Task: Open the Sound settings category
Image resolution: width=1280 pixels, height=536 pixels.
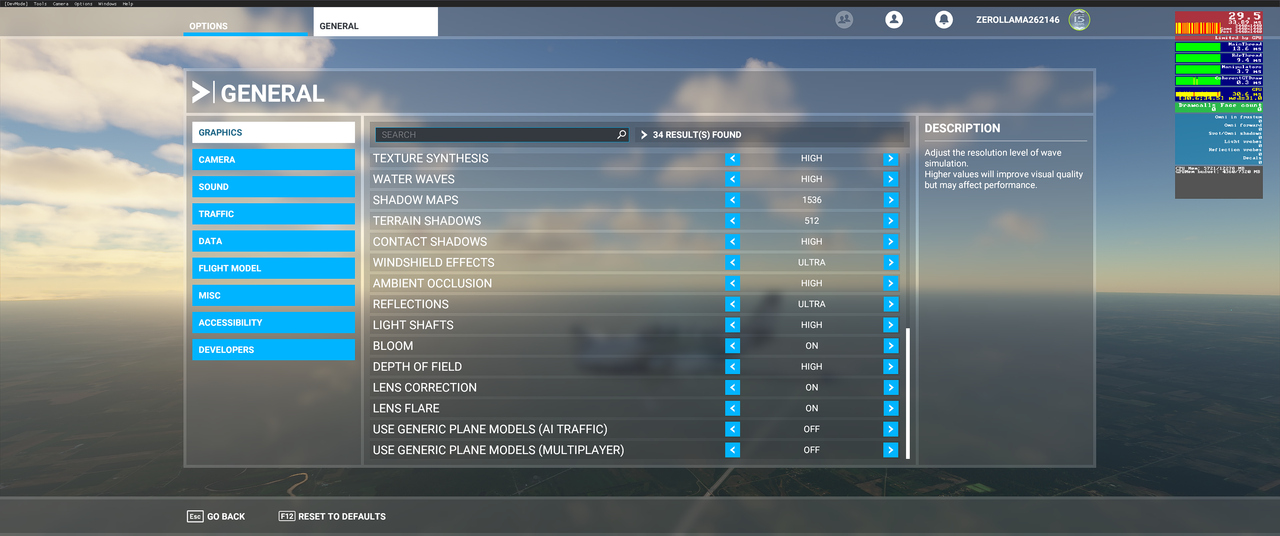Action: pos(273,187)
